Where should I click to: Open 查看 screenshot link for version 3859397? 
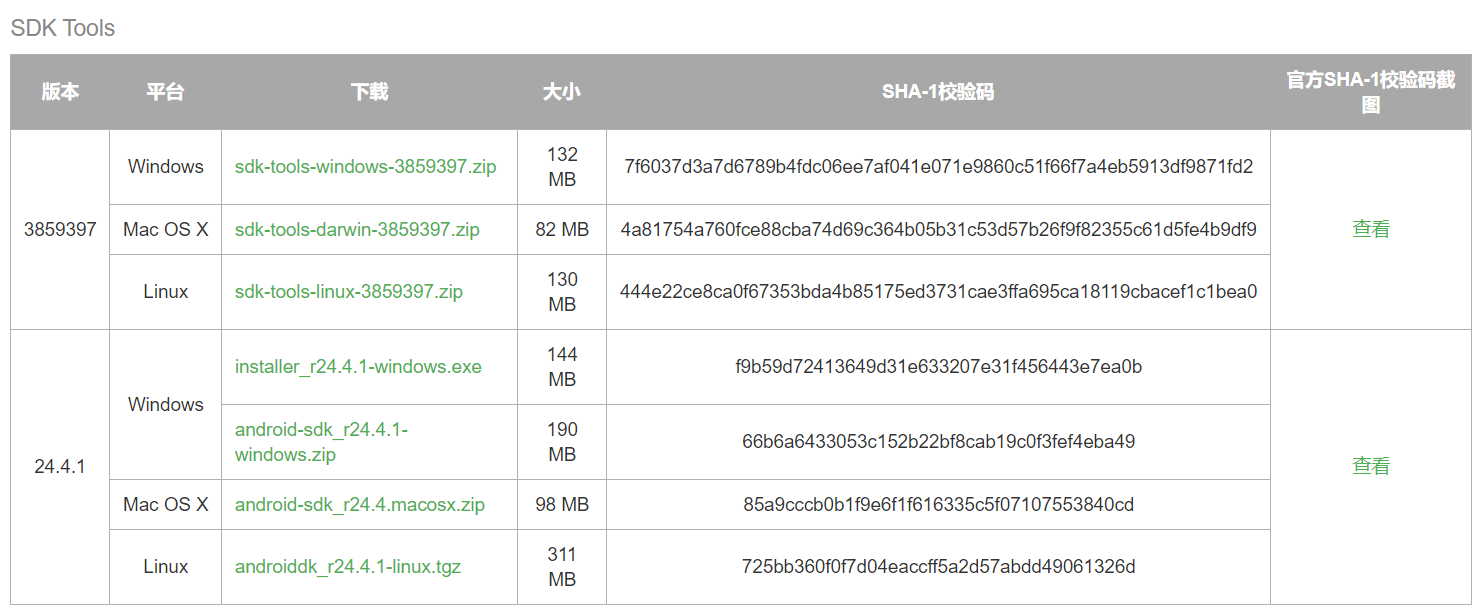coord(1371,229)
